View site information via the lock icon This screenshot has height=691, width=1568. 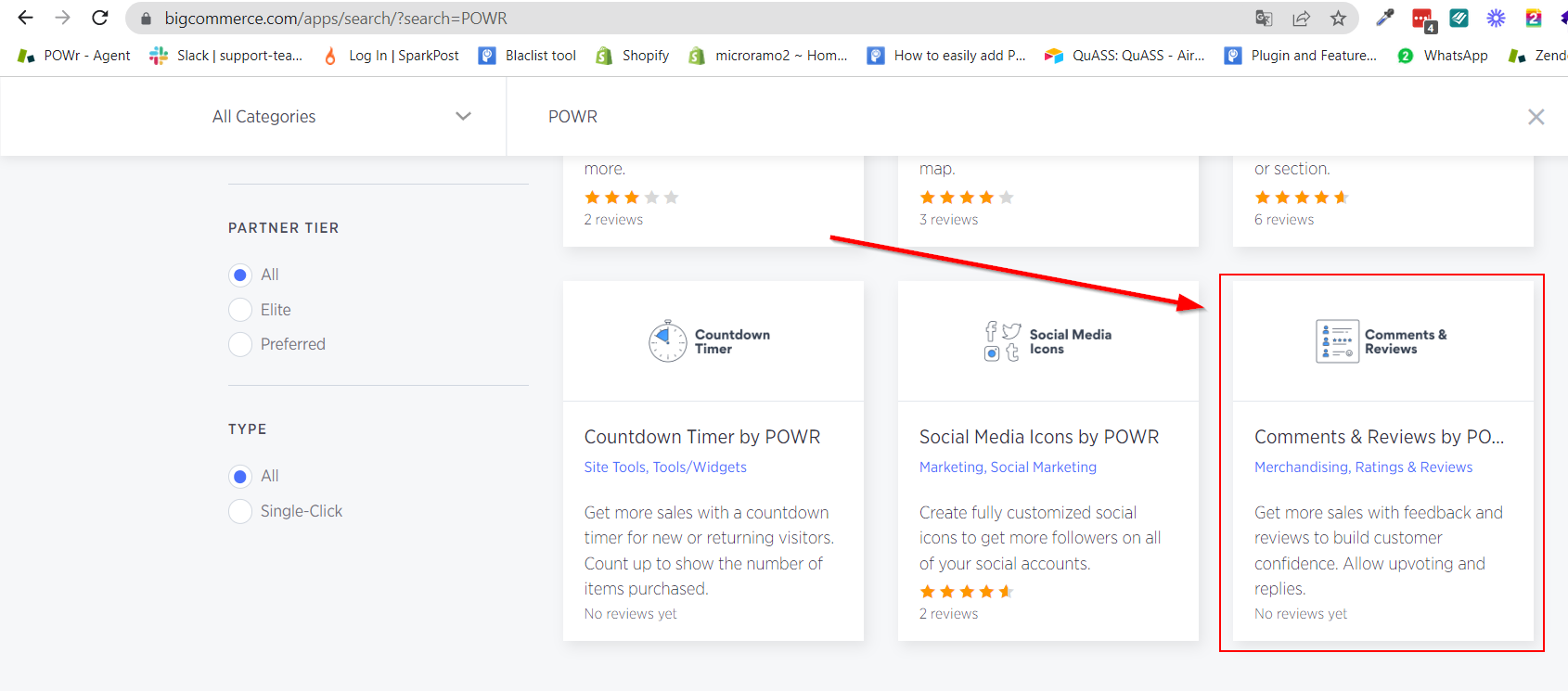(146, 19)
